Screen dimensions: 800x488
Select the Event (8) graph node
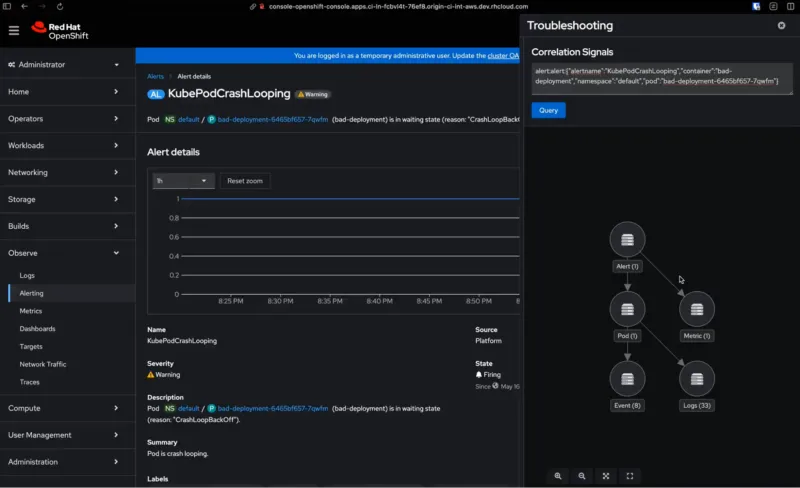tap(627, 379)
